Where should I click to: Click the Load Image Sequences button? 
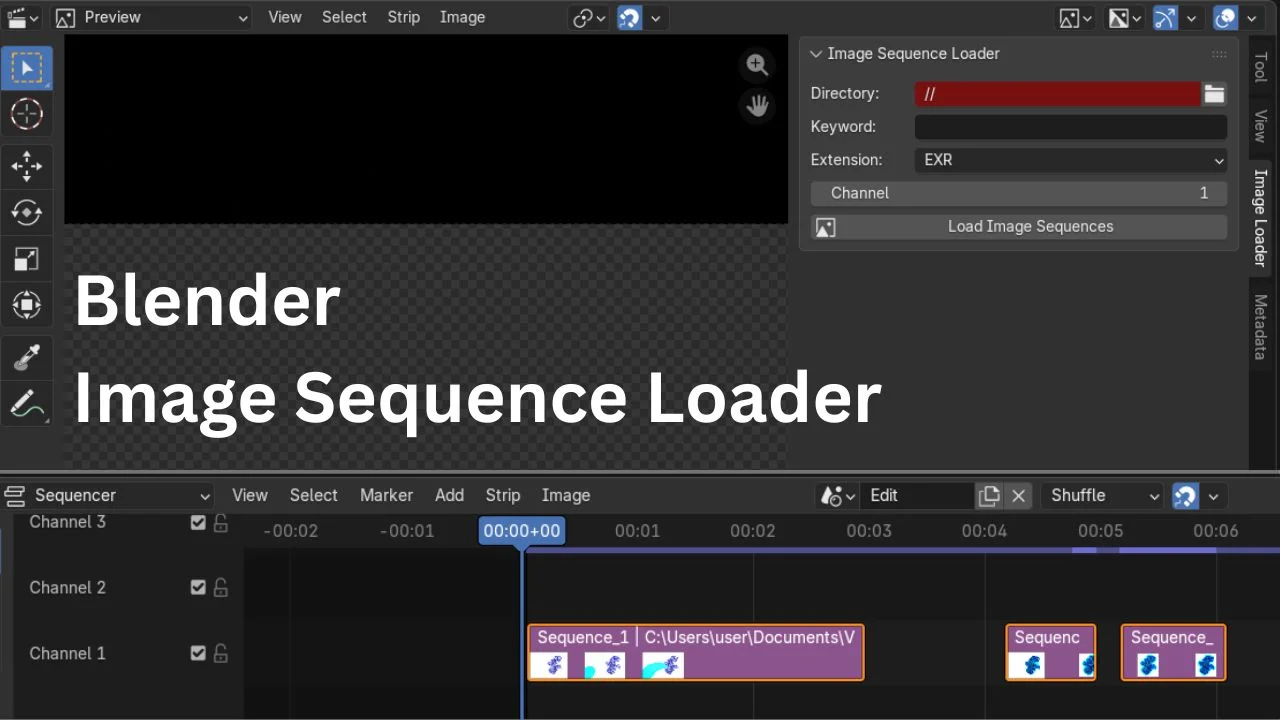1019,227
